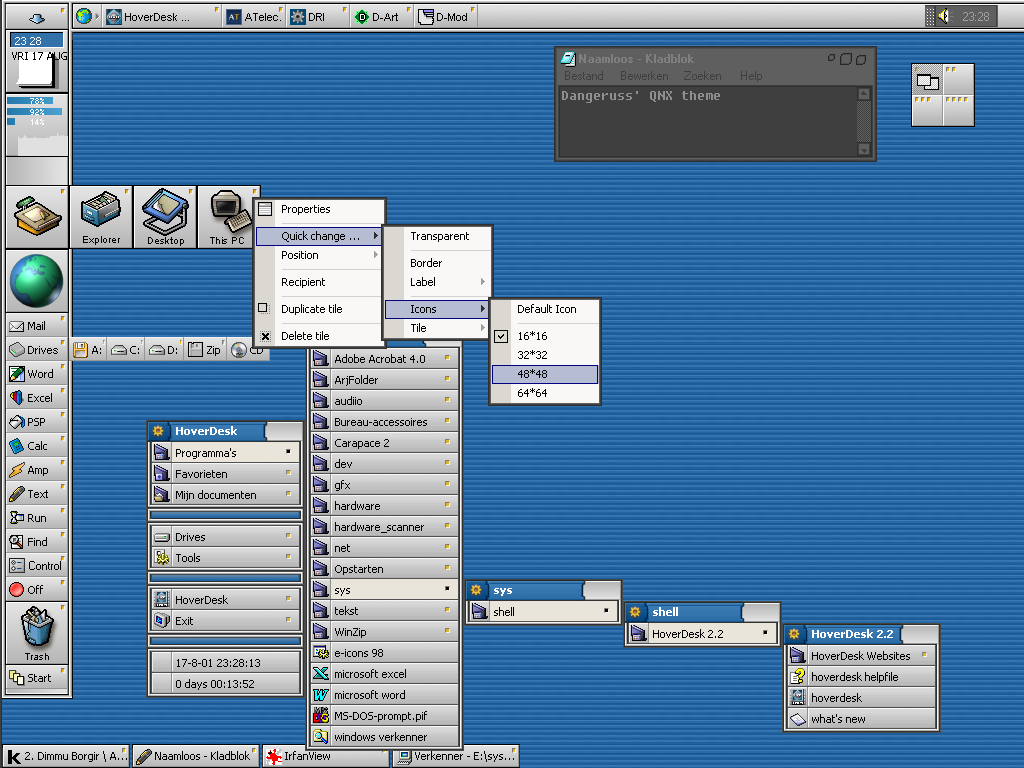Click the globe icon in sidebar
This screenshot has width=1024, height=768.
pyautogui.click(x=37, y=282)
